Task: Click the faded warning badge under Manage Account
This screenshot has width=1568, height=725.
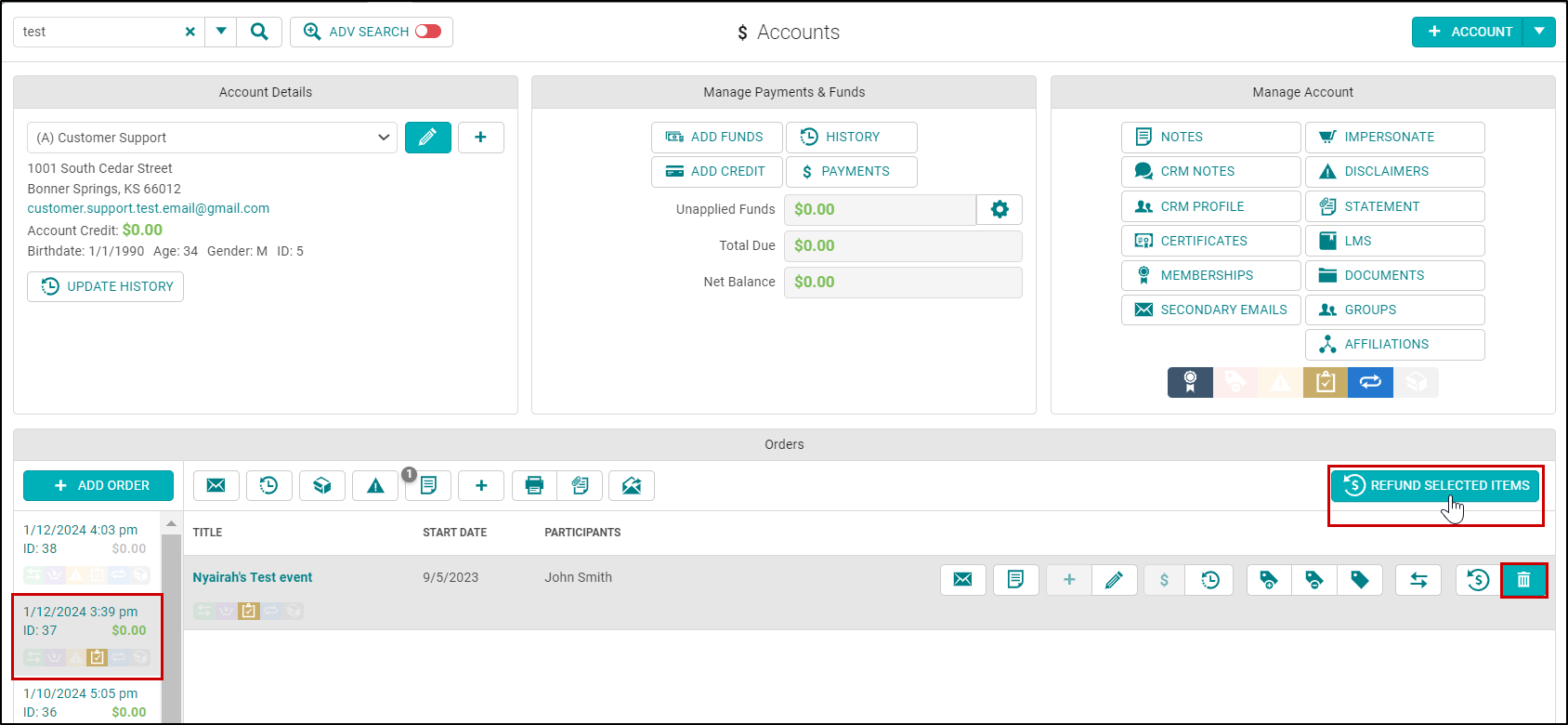Action: (1281, 382)
